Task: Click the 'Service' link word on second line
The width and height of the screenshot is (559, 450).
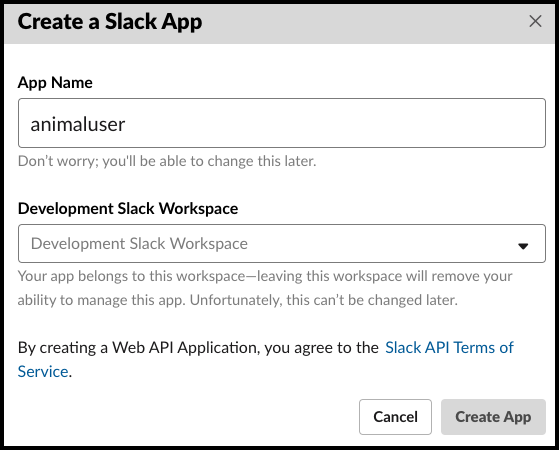Action: click(43, 372)
